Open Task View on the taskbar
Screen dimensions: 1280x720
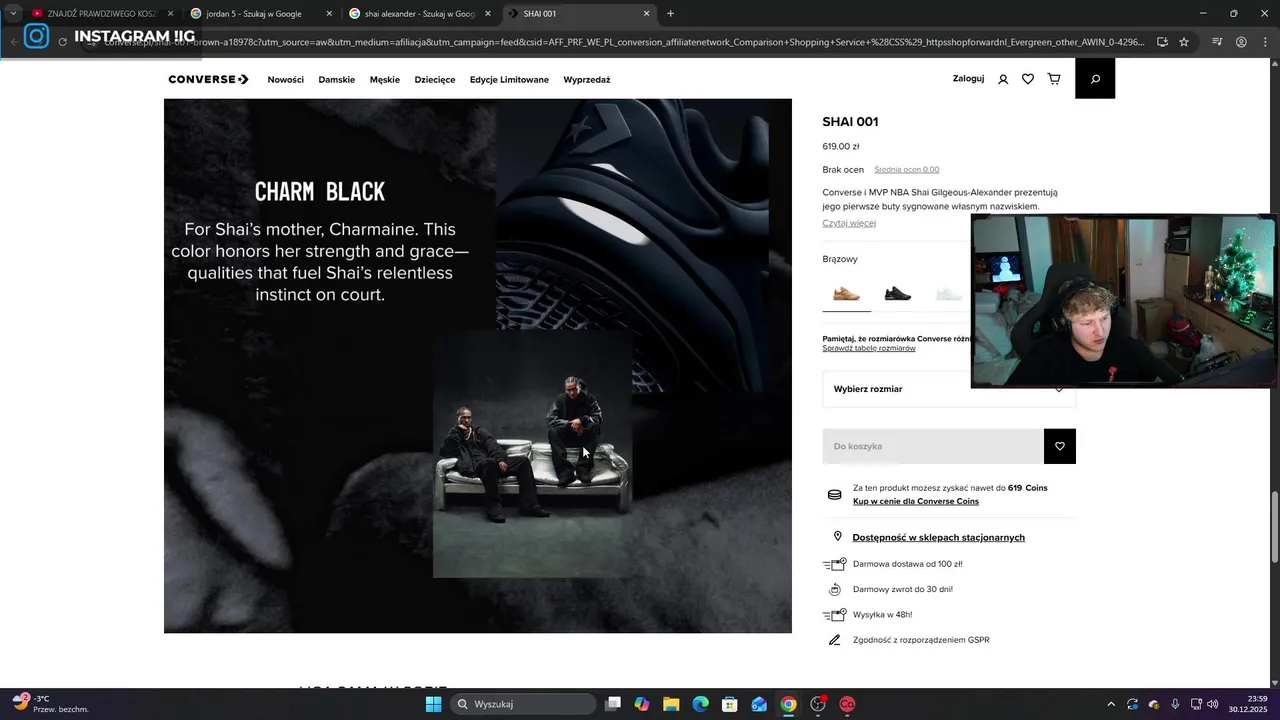pyautogui.click(x=613, y=704)
